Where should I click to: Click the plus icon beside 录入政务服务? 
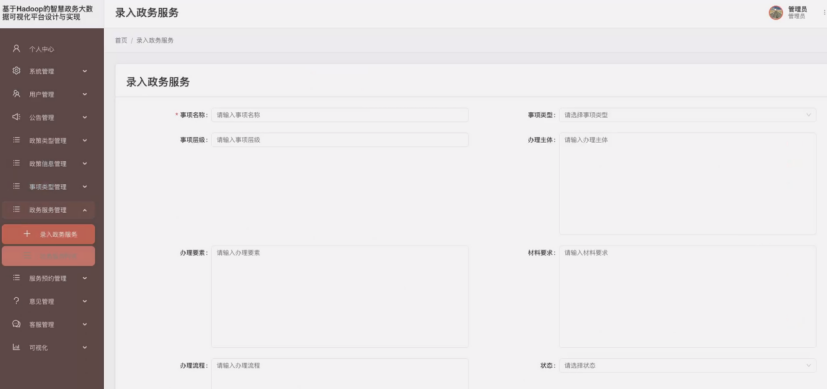tap(27, 234)
